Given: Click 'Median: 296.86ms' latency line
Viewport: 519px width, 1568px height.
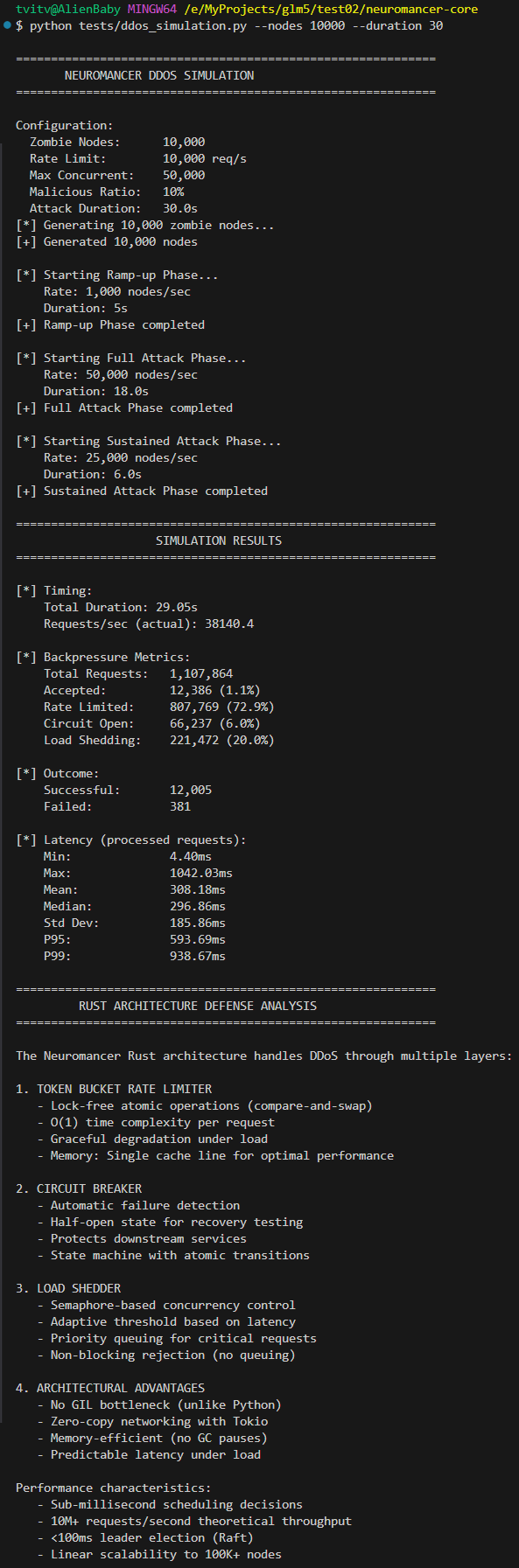Looking at the screenshot, I should point(135,907).
